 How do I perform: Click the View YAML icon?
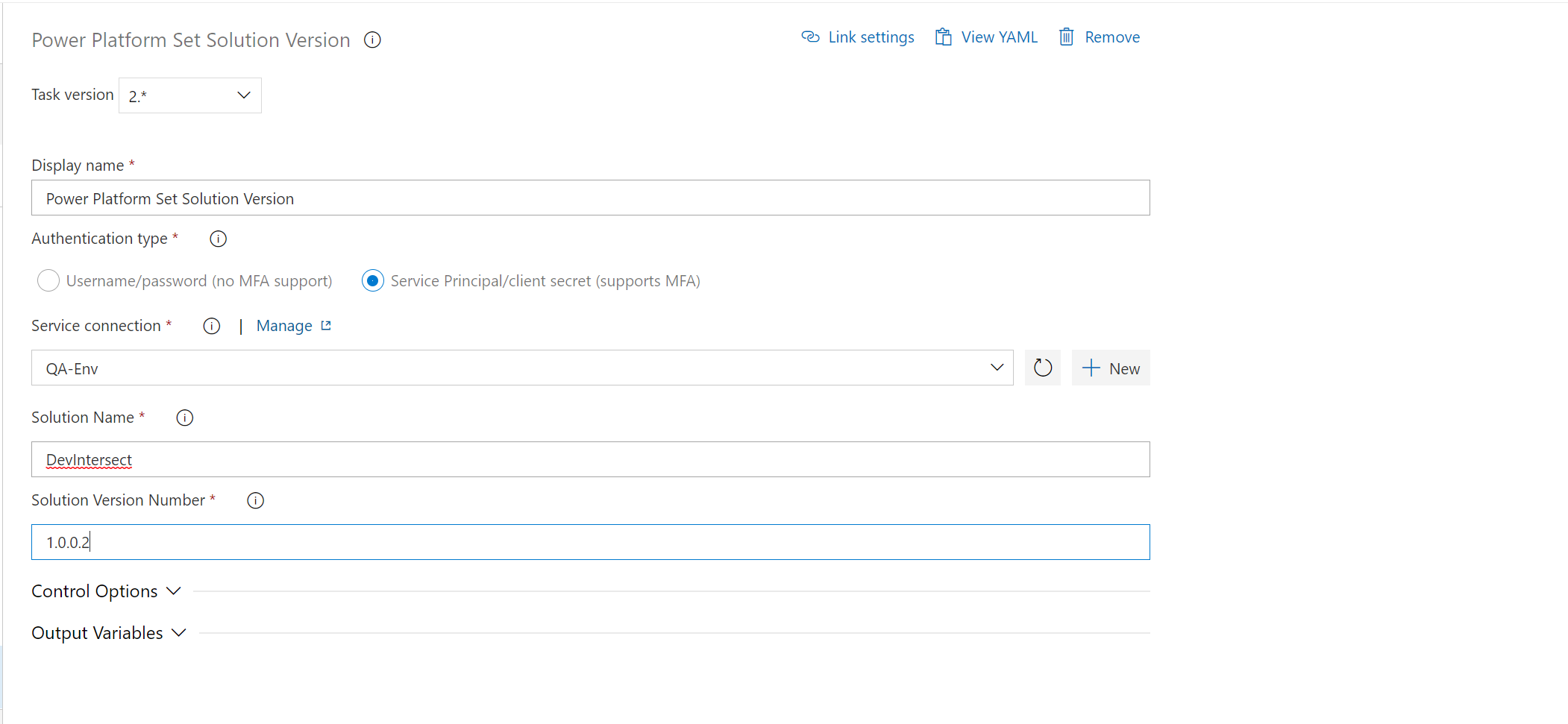942,37
